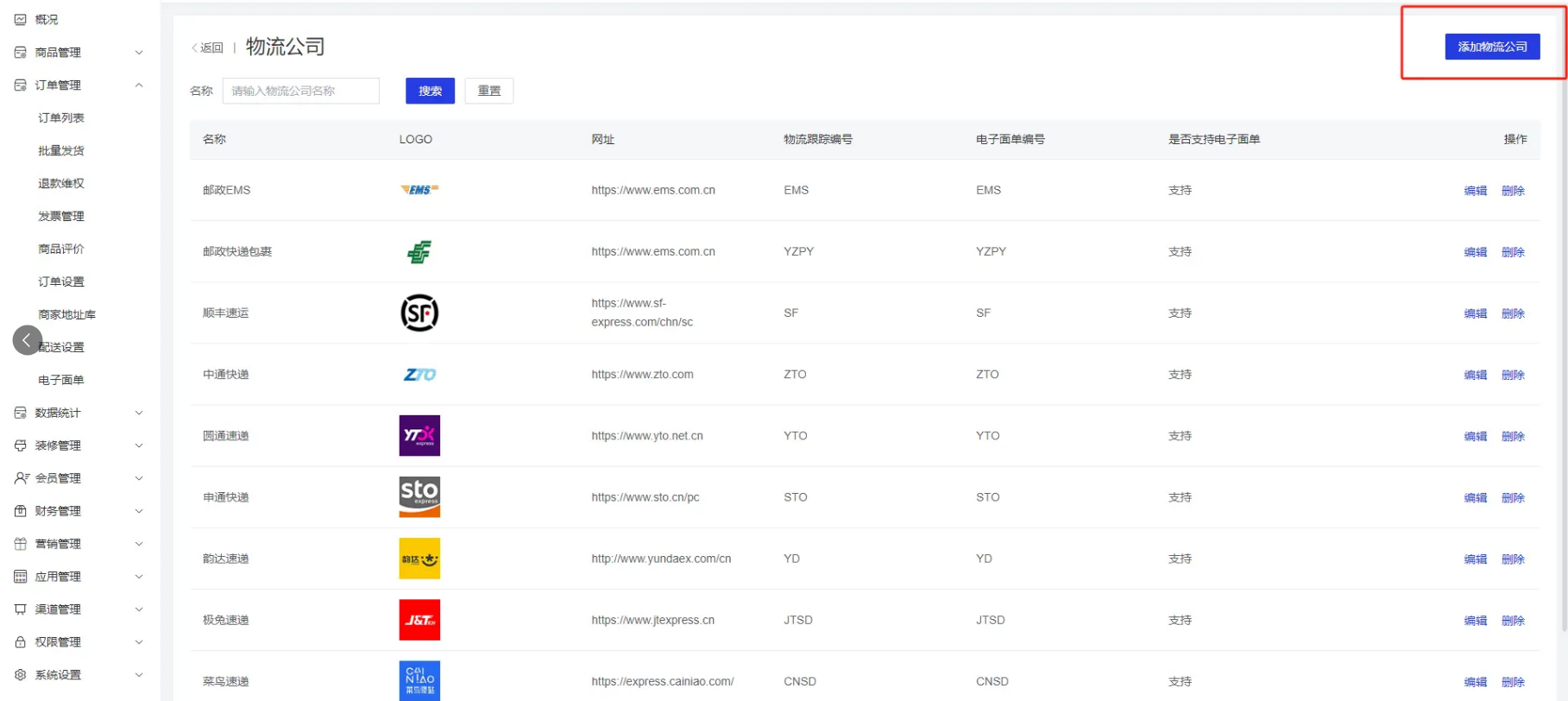Click the YTO purple logo
1568x701 pixels.
[419, 436]
